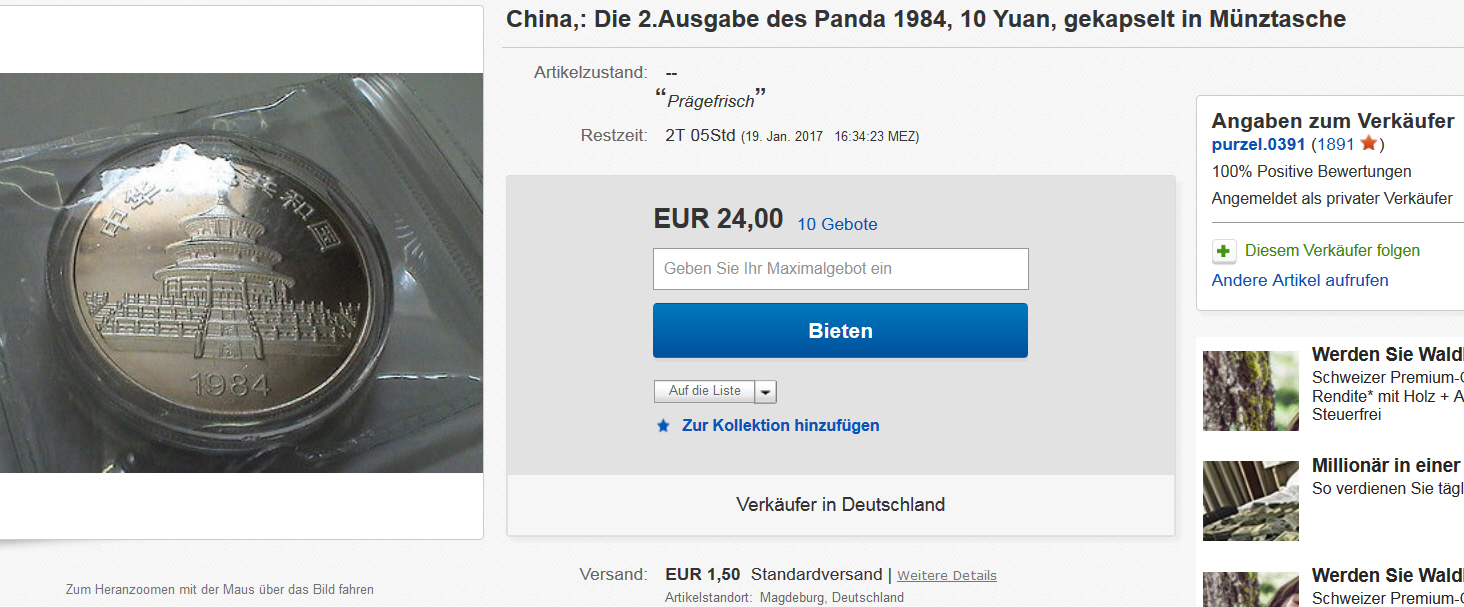Open Weitere Details shipping link

[x=947, y=576]
